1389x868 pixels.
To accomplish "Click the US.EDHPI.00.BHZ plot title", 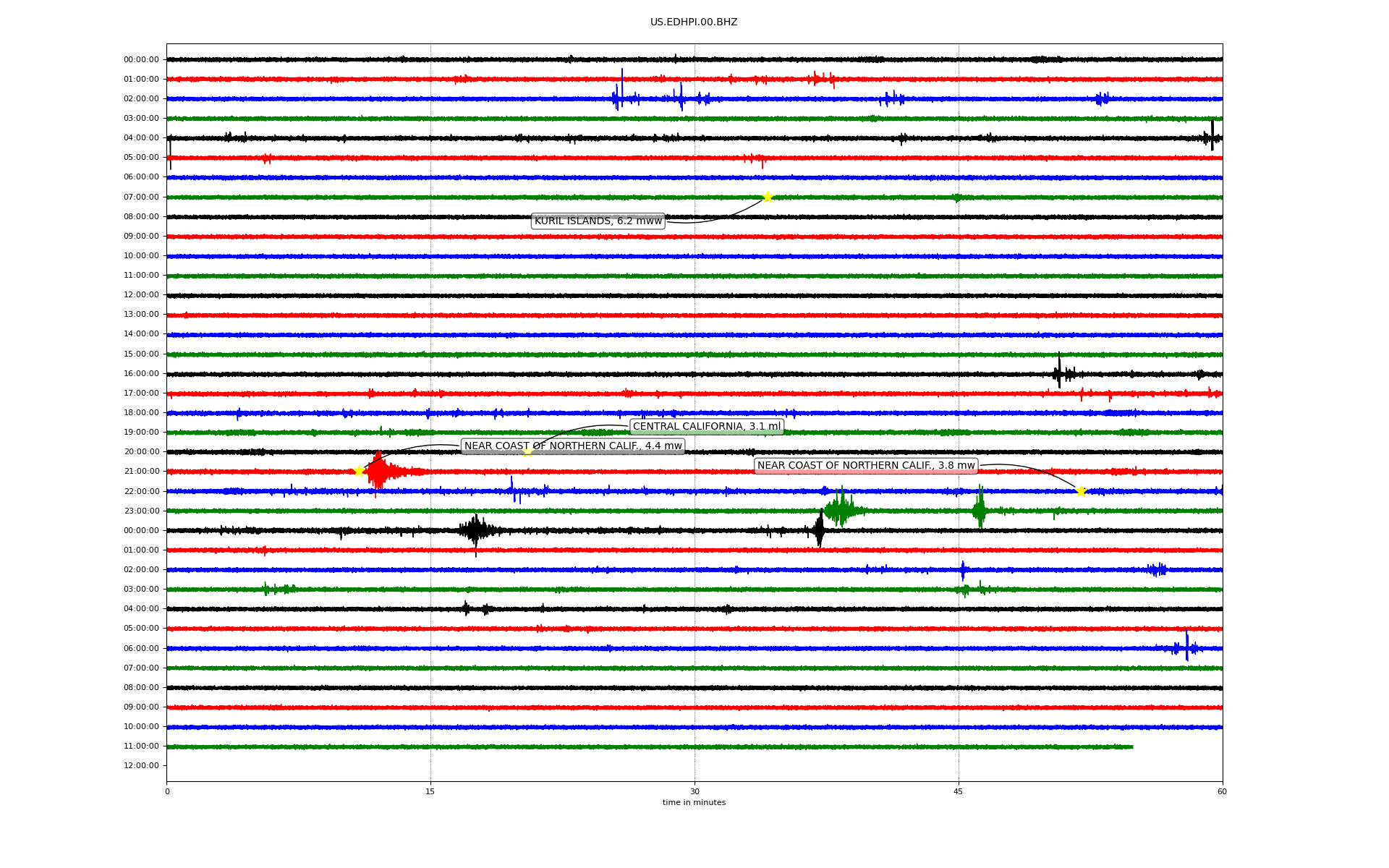I will [x=694, y=22].
